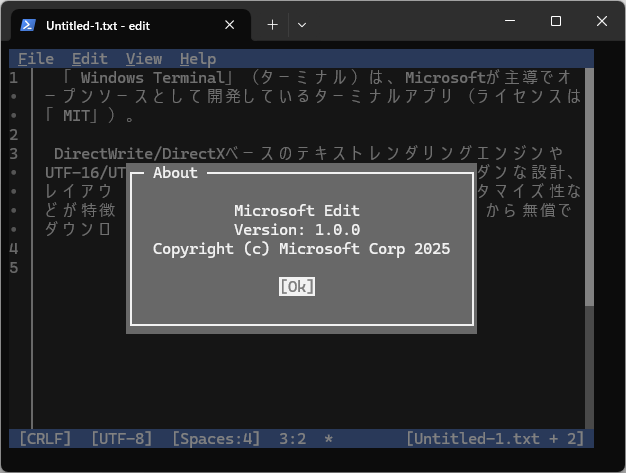
Task: Select the Untitled-1.txt - edit tab
Action: (x=130, y=24)
